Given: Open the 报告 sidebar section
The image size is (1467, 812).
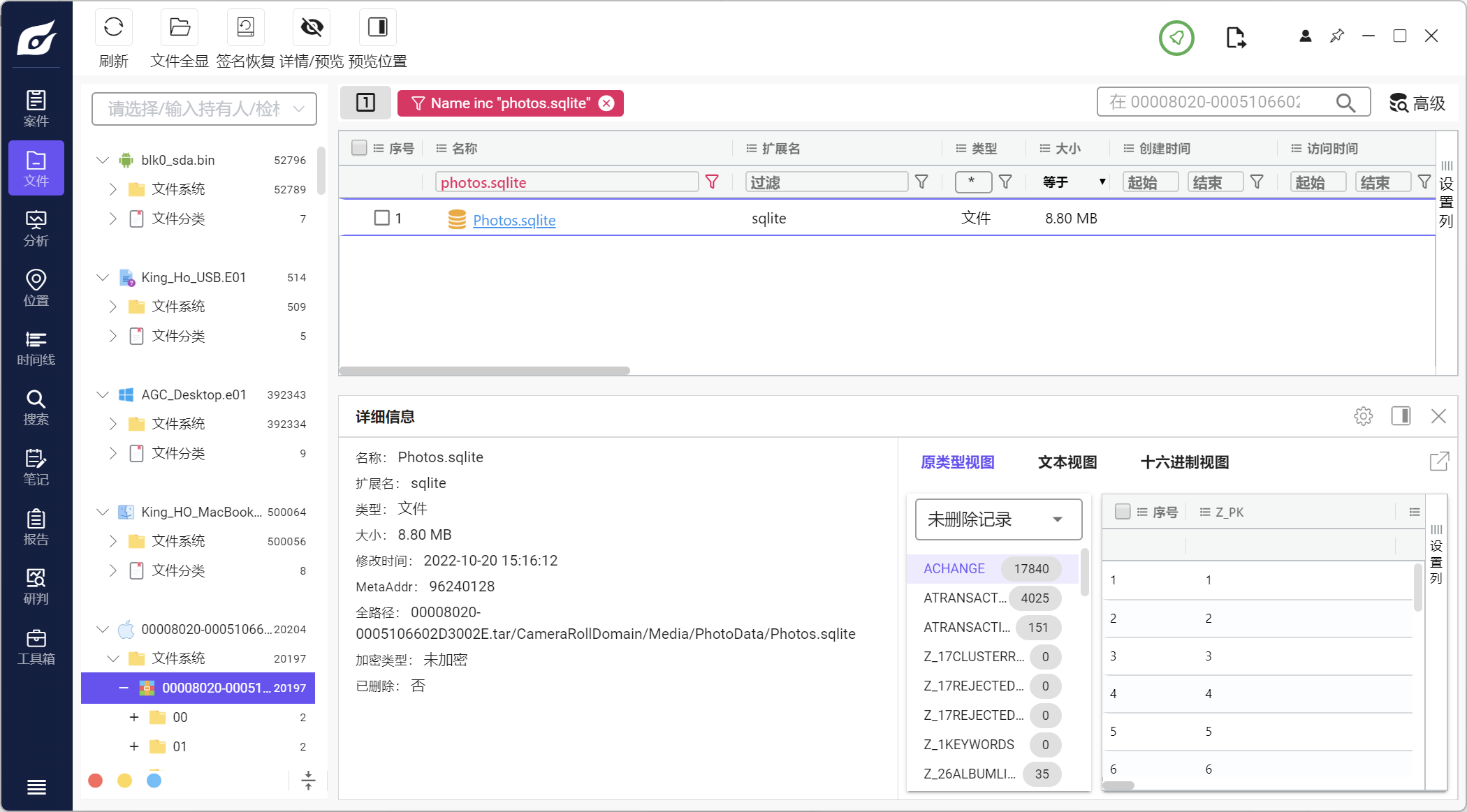Looking at the screenshot, I should coord(36,527).
